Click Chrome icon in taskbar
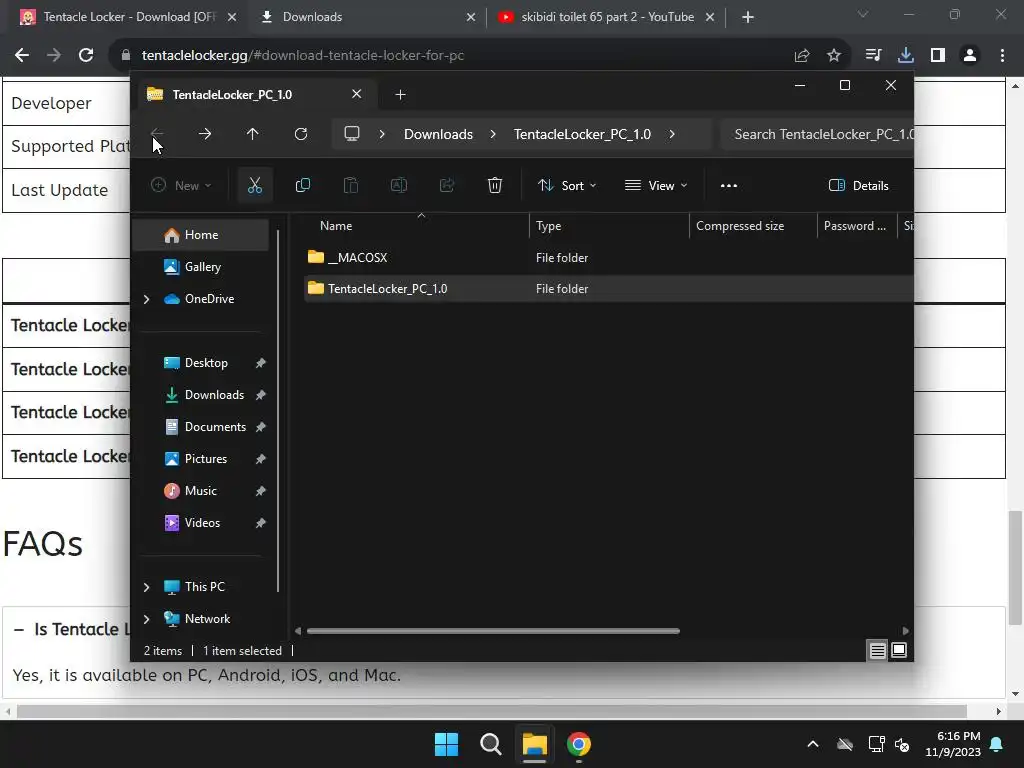Image resolution: width=1024 pixels, height=768 pixels. 579,744
